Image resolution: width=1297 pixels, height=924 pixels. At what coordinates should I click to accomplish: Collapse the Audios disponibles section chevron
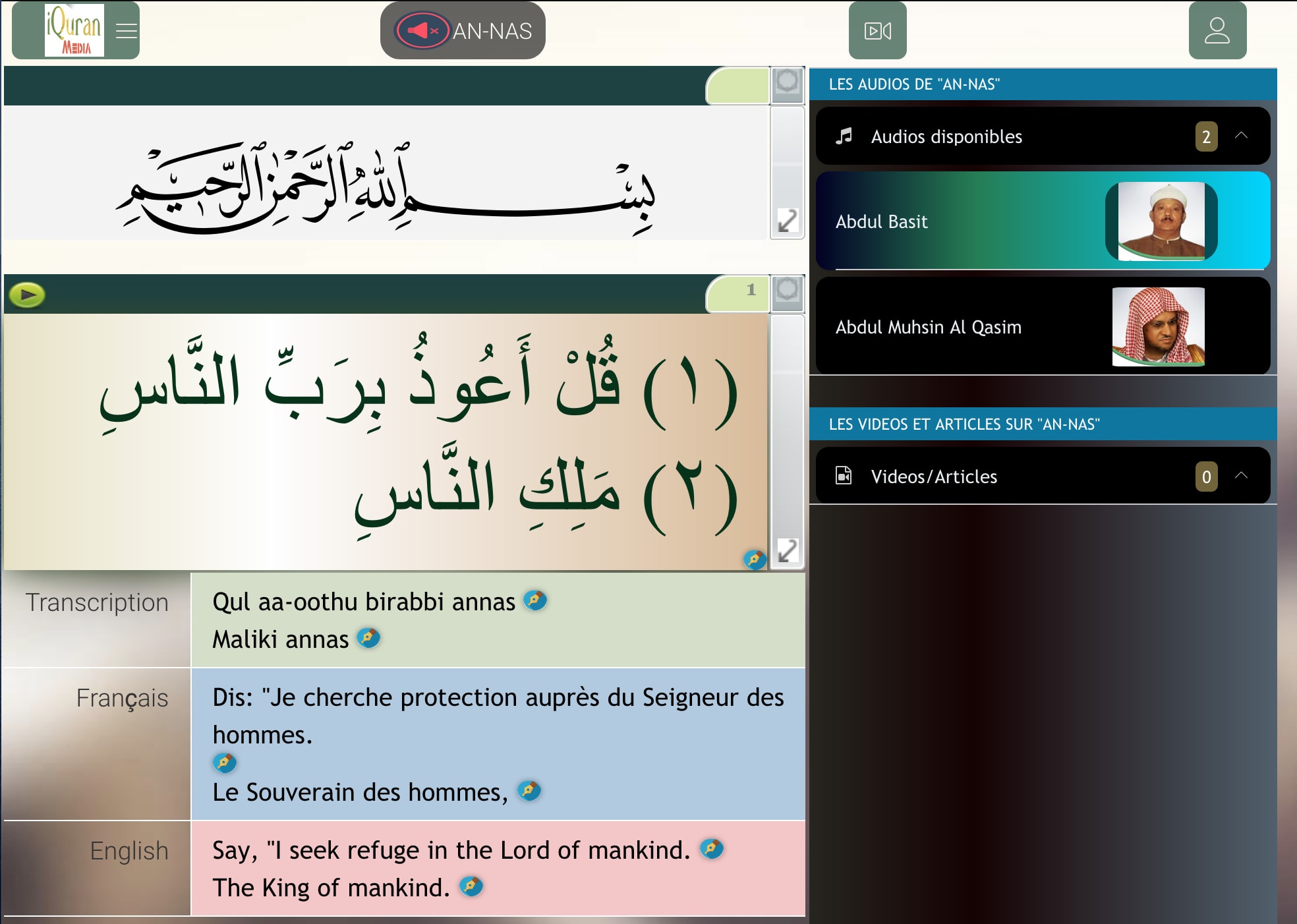pyautogui.click(x=1241, y=136)
